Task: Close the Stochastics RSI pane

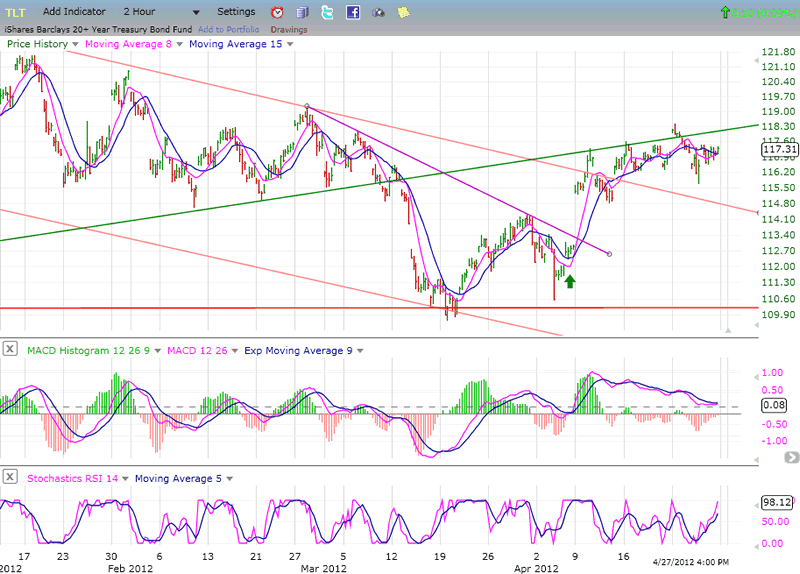Action: click(9, 478)
